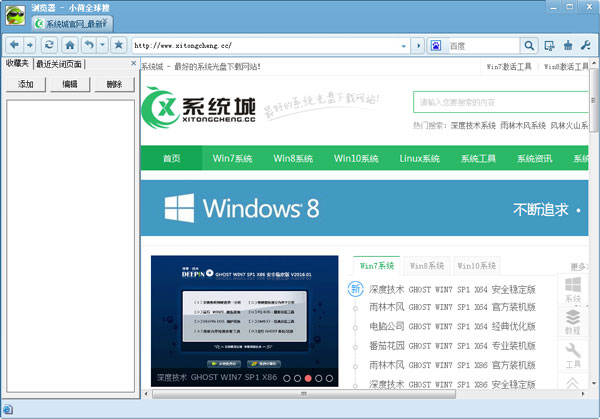Reload the page with refresh icon
Image resolution: width=600 pixels, height=419 pixels.
[49, 45]
